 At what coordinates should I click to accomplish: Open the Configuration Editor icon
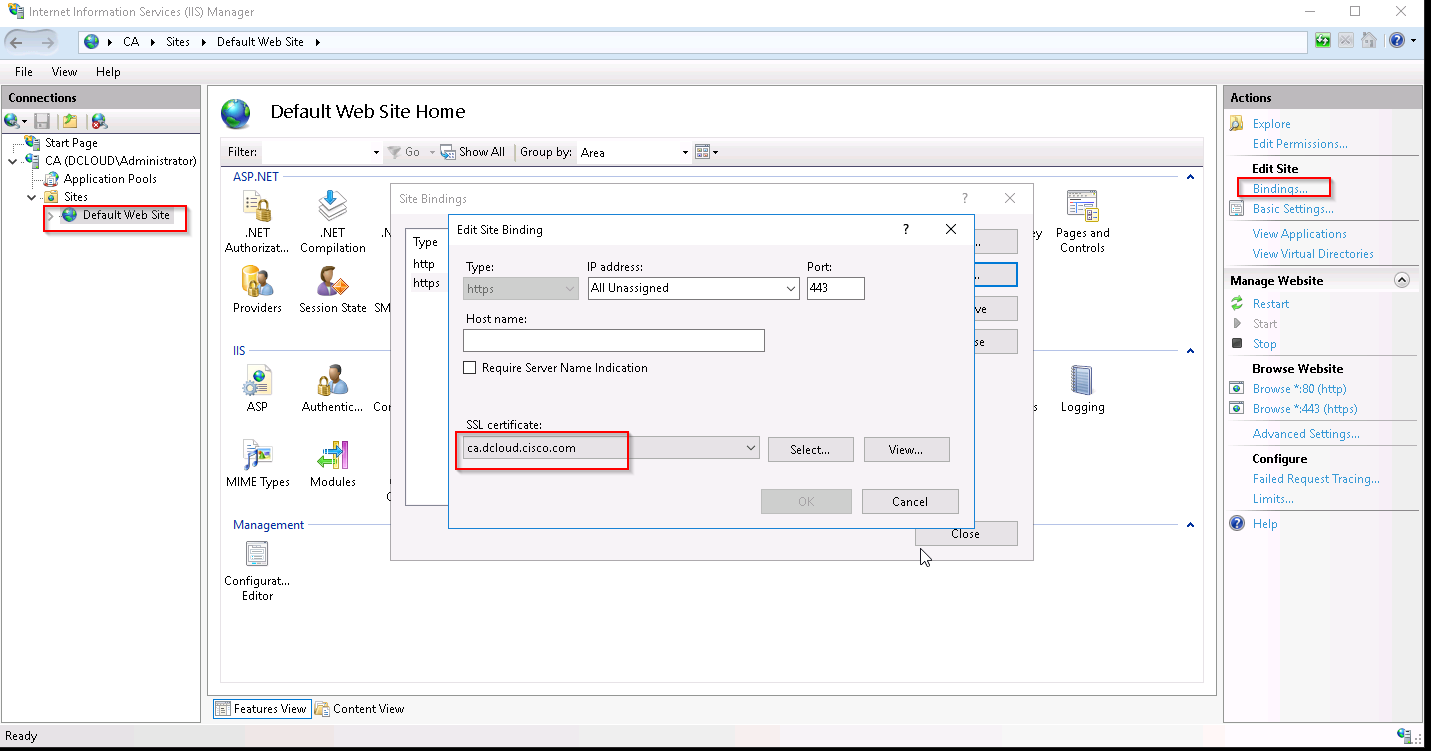pos(257,554)
